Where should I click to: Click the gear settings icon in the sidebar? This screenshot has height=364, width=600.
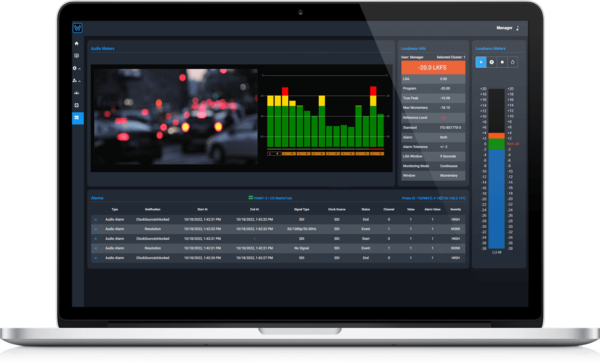[75, 68]
